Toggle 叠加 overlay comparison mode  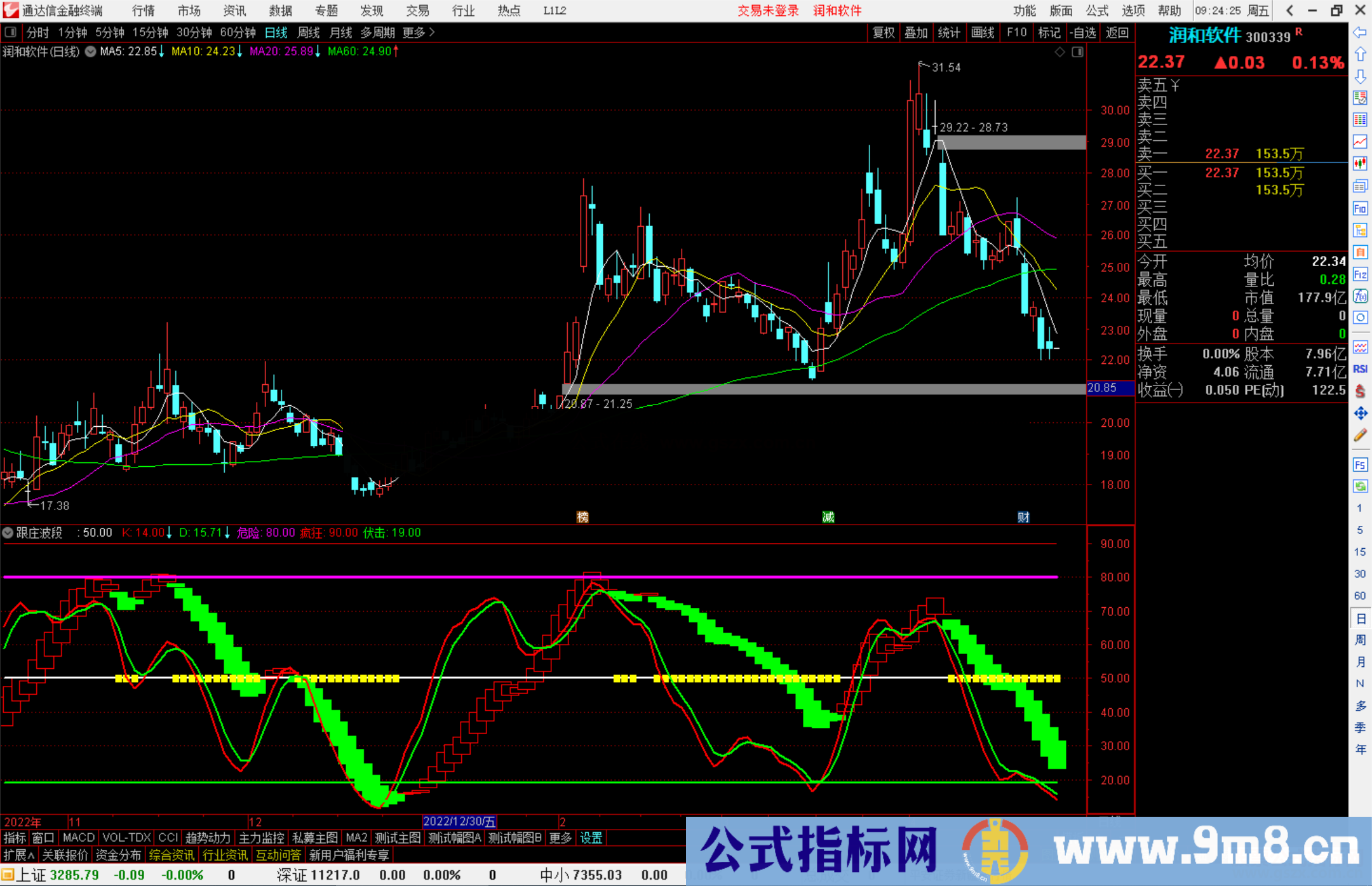pos(917,32)
